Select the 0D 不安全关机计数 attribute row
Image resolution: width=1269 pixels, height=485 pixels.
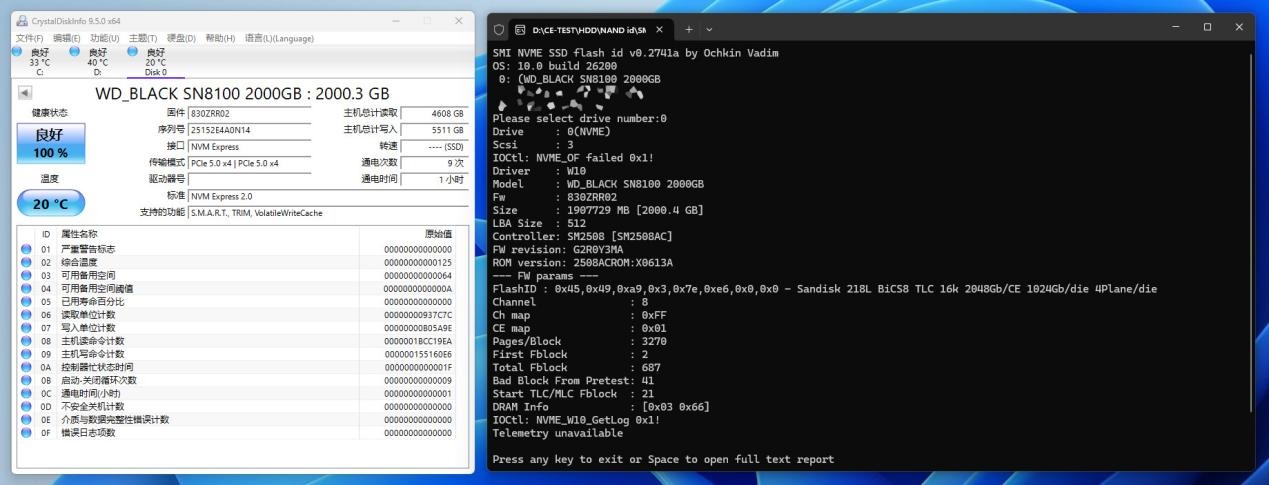click(237, 406)
